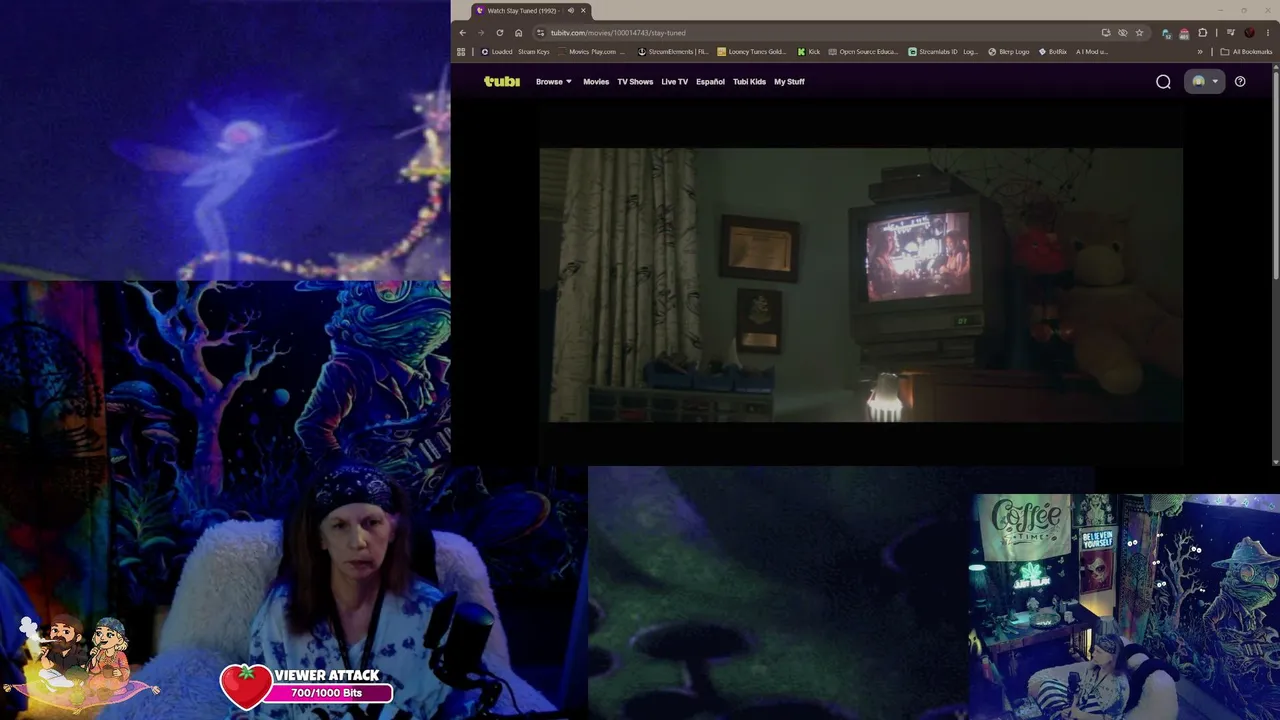Screen dimensions: 1280x720
Task: Open the apps grid in bookmarks bar
Action: point(461,52)
